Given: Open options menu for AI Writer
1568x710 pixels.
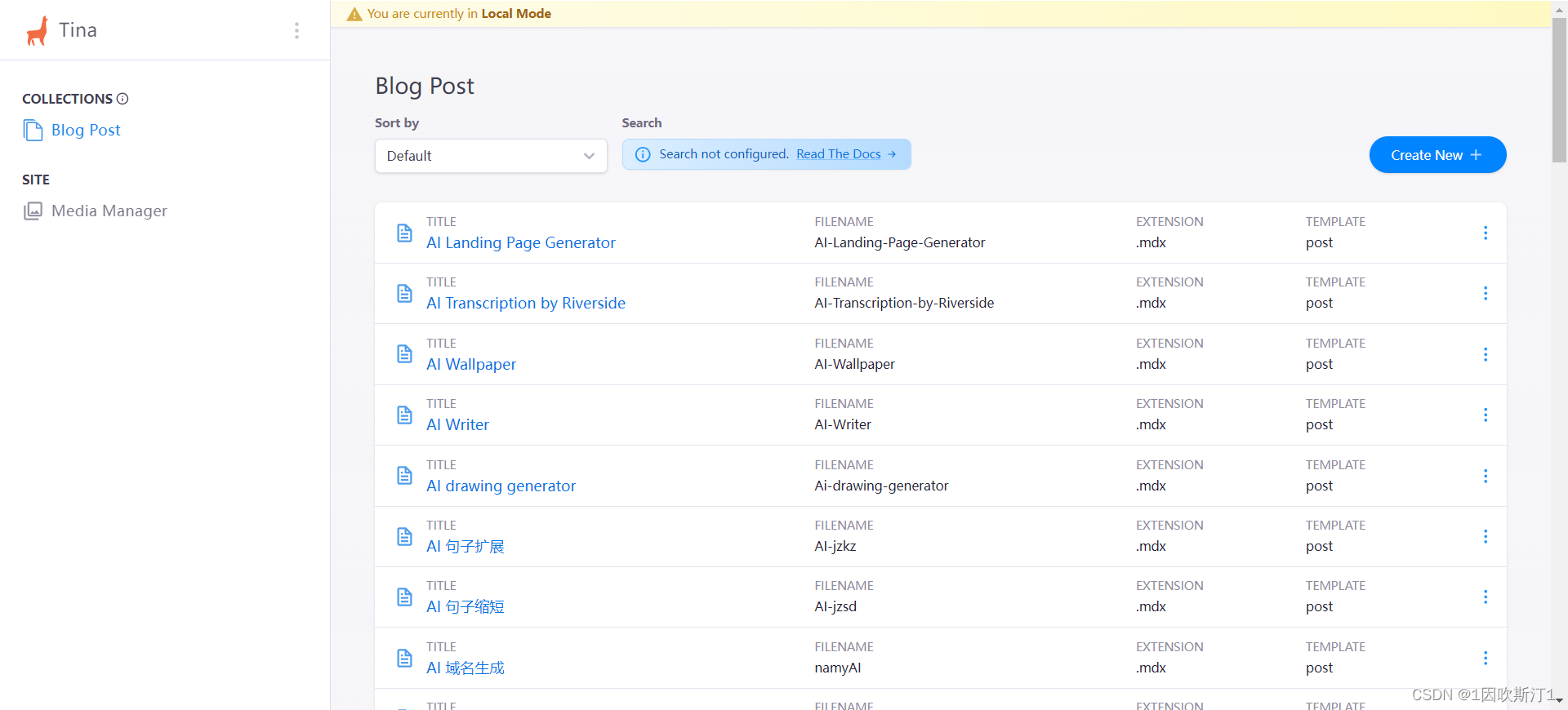Looking at the screenshot, I should (1486, 415).
